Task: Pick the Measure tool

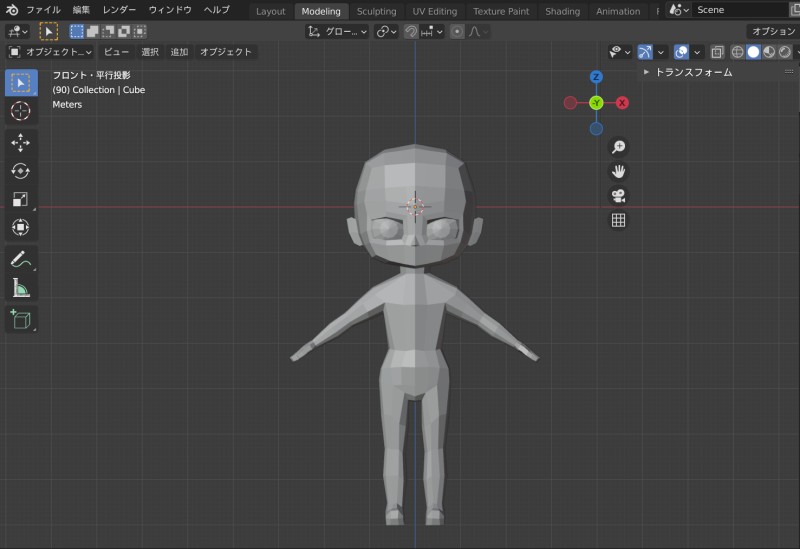Action: click(21, 288)
